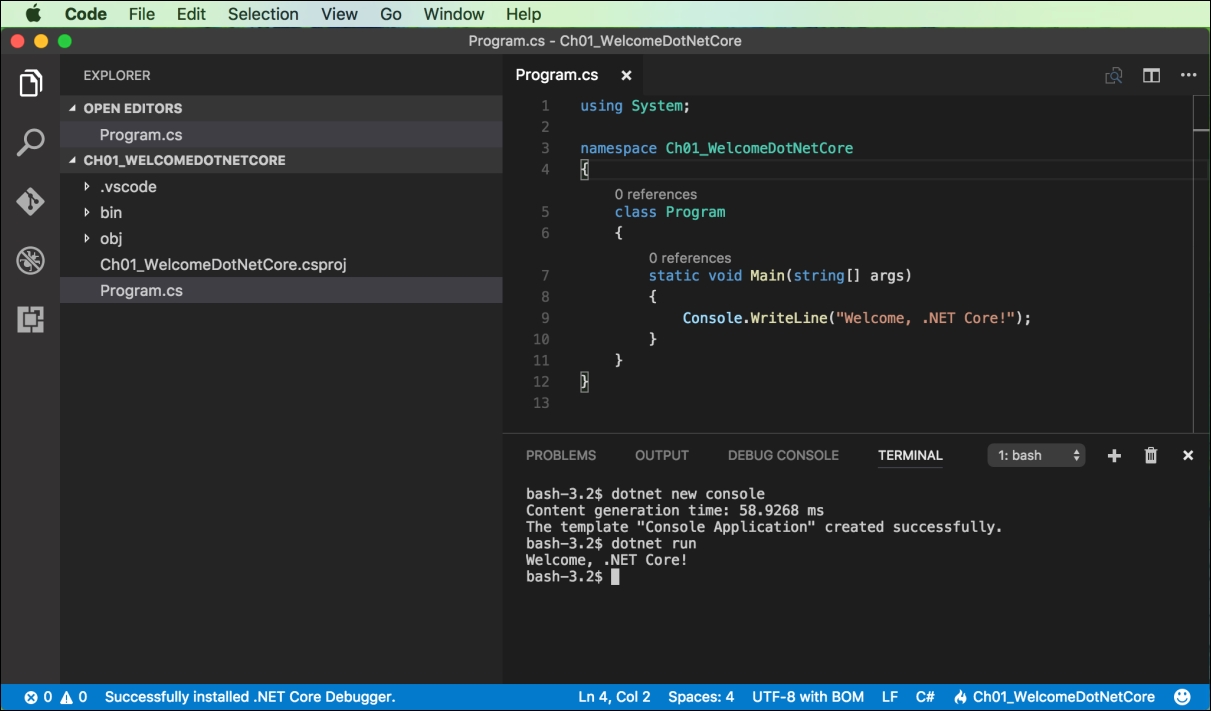
Task: Click the Console.WriteLine code line
Action: [856, 318]
